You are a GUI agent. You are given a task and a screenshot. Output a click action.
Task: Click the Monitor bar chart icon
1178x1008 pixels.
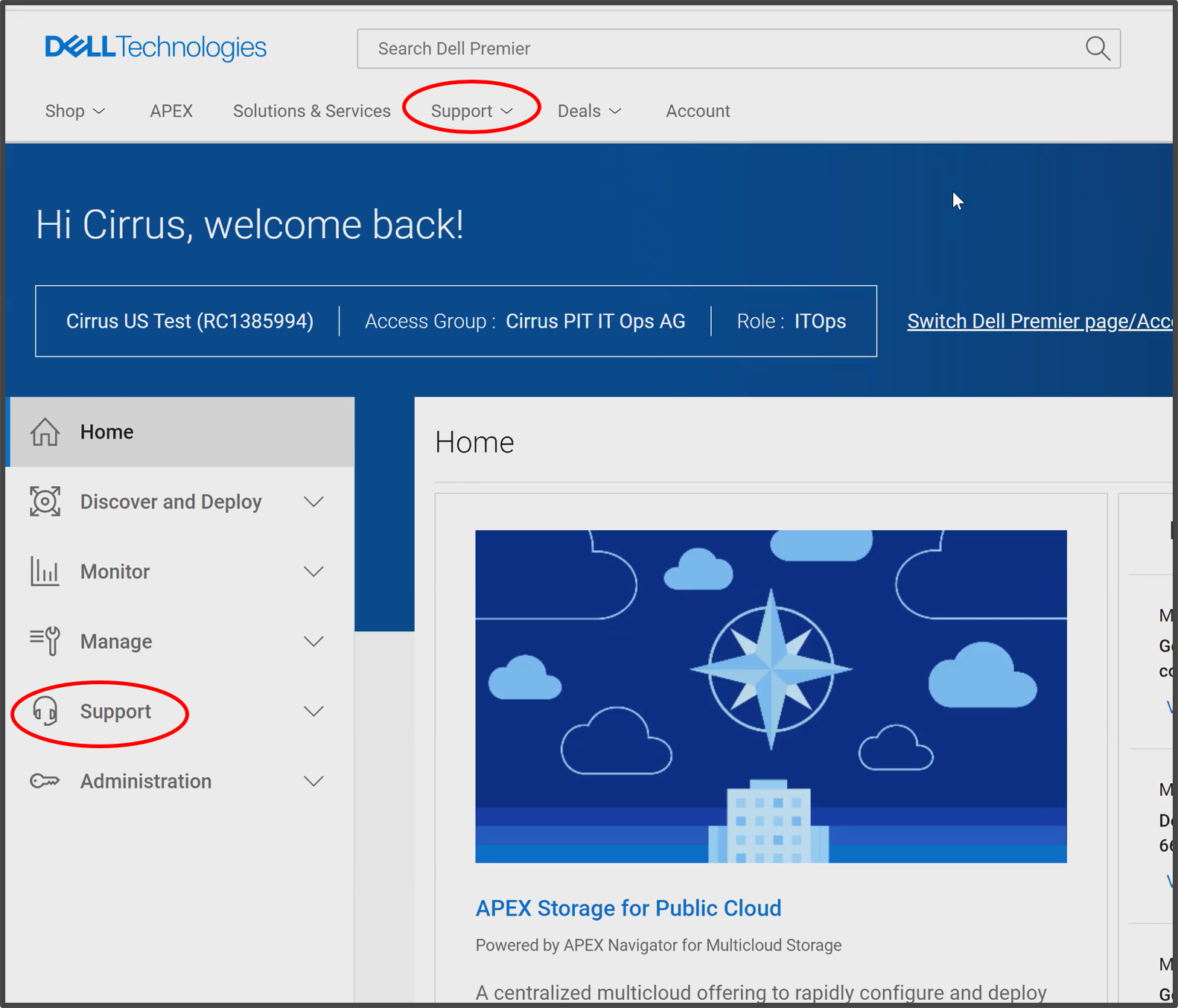pyautogui.click(x=45, y=571)
